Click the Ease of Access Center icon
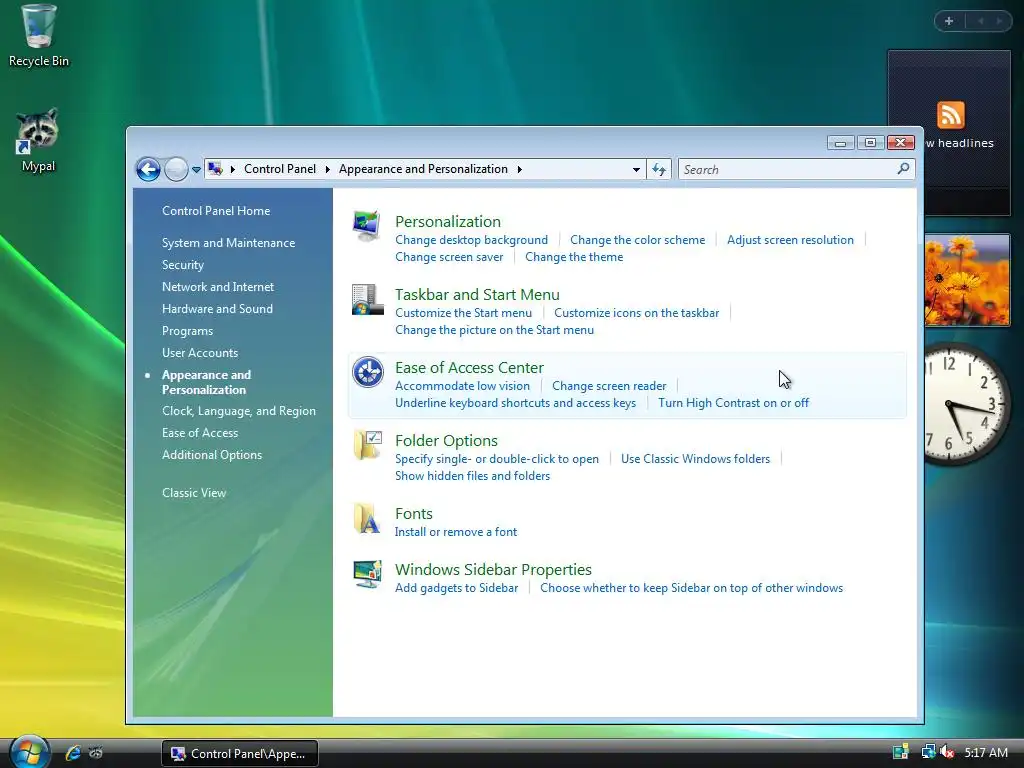 click(368, 372)
